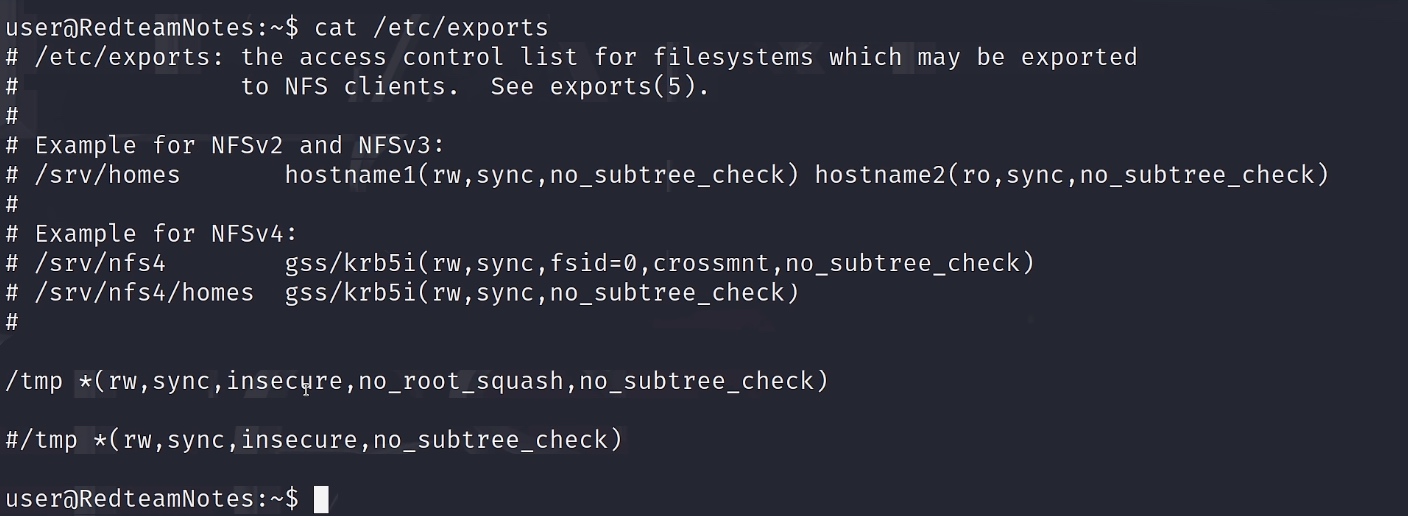Click the 'cat /etc/exports' command text
The height and width of the screenshot is (516, 1408).
pyautogui.click(x=431, y=27)
